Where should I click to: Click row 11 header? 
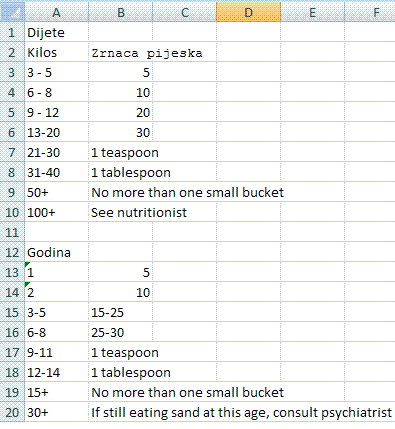[12, 232]
